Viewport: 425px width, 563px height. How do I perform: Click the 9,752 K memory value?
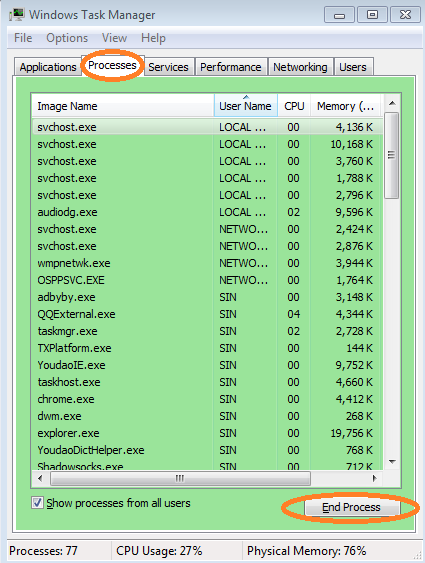pos(354,365)
